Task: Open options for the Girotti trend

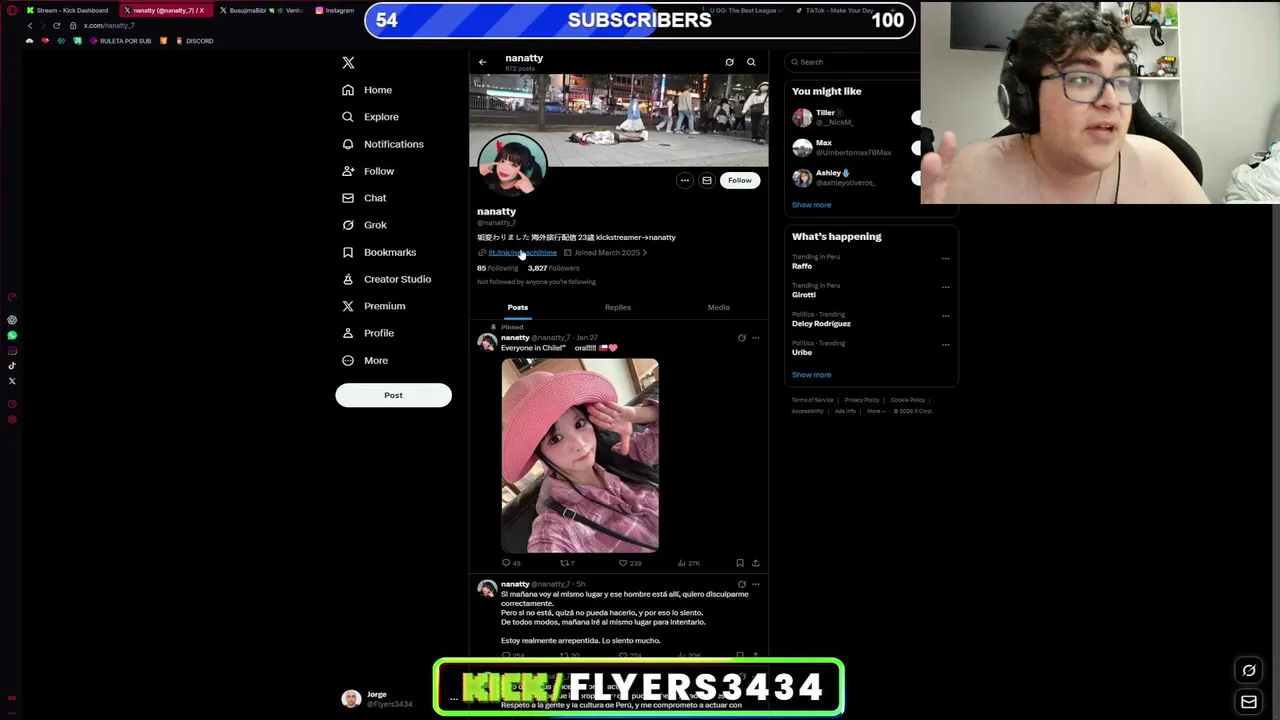Action: (x=945, y=287)
